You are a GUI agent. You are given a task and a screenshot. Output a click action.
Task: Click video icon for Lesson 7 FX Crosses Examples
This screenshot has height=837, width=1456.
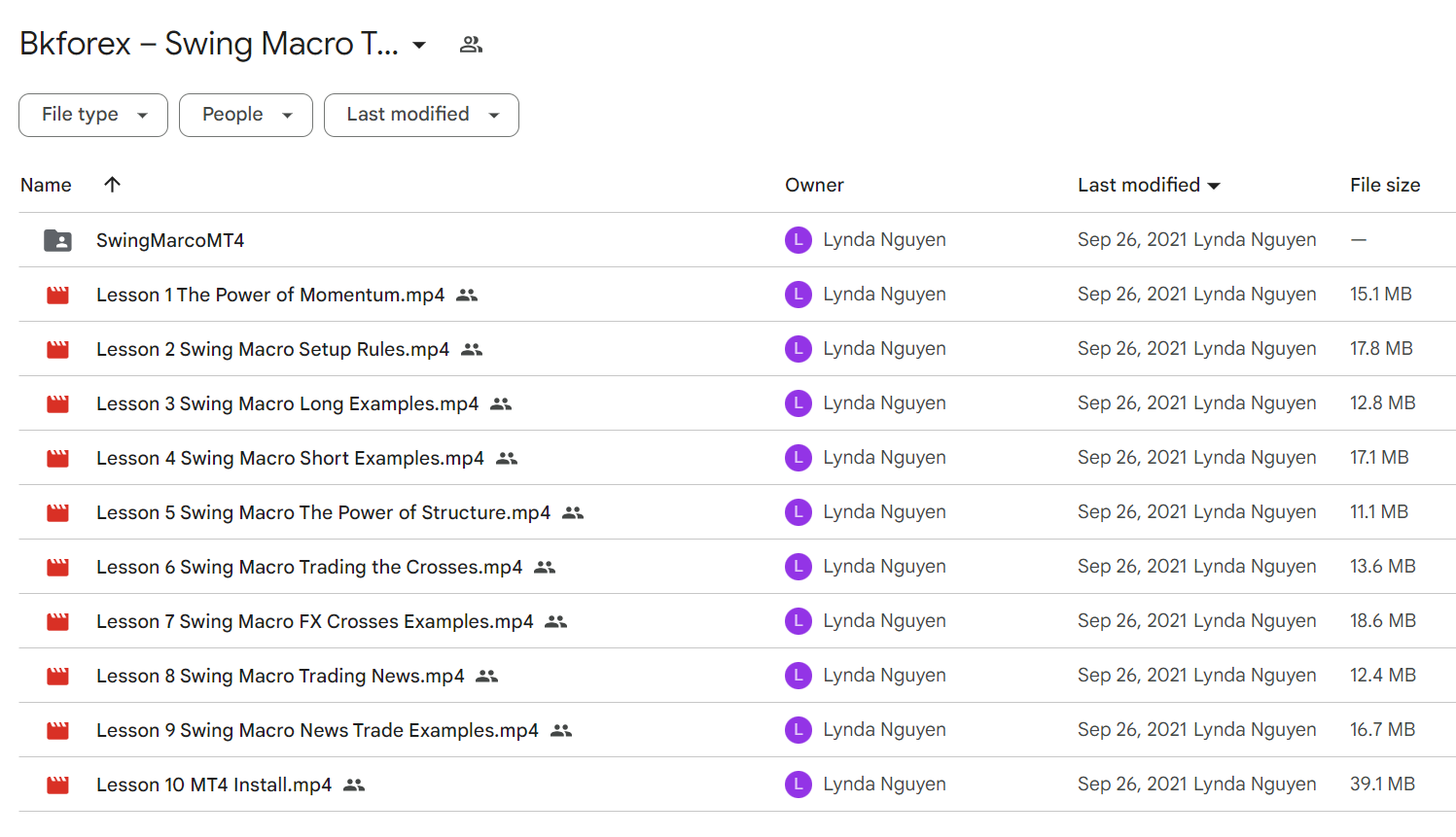click(x=58, y=621)
